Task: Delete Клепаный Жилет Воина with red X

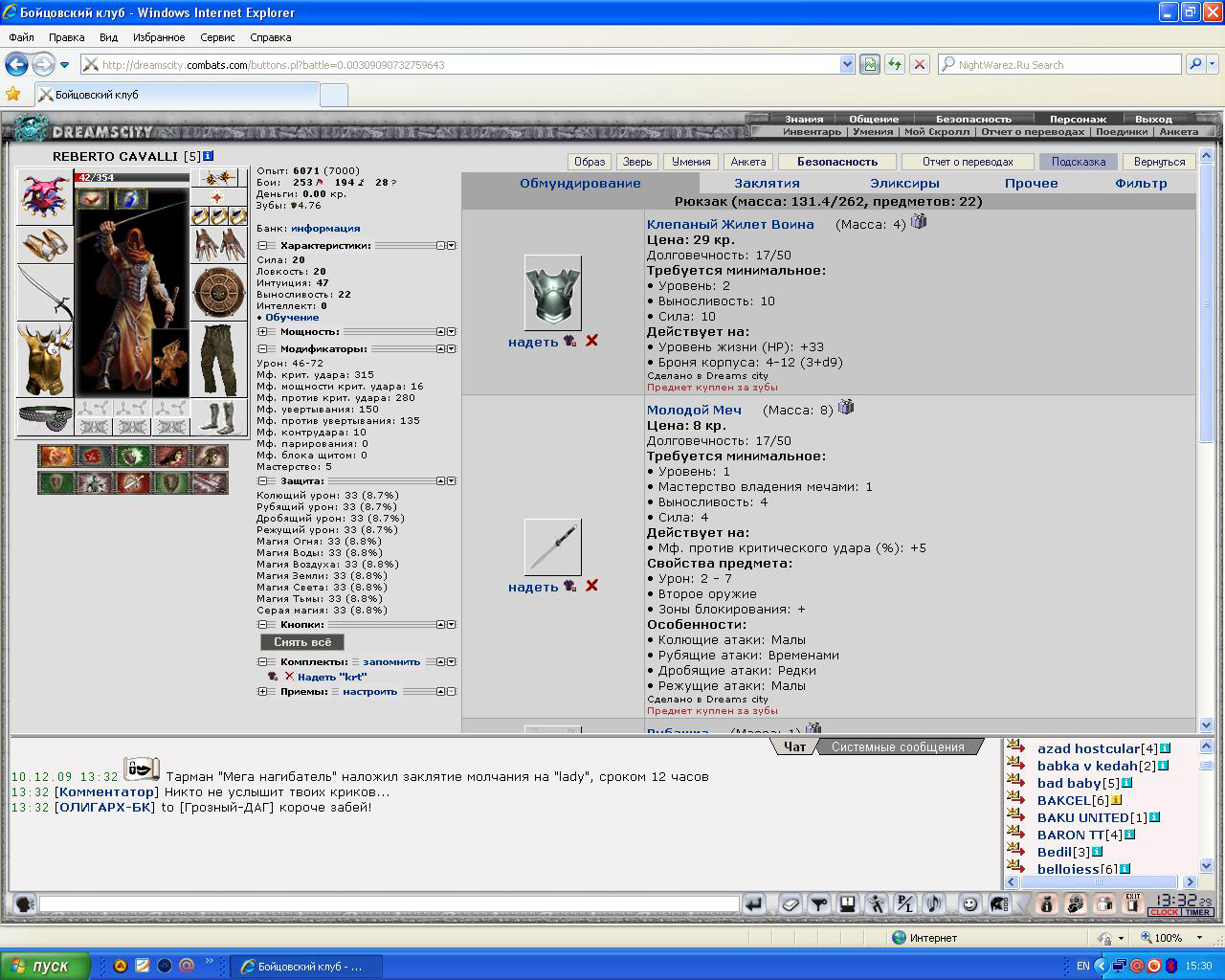Action: pos(591,341)
